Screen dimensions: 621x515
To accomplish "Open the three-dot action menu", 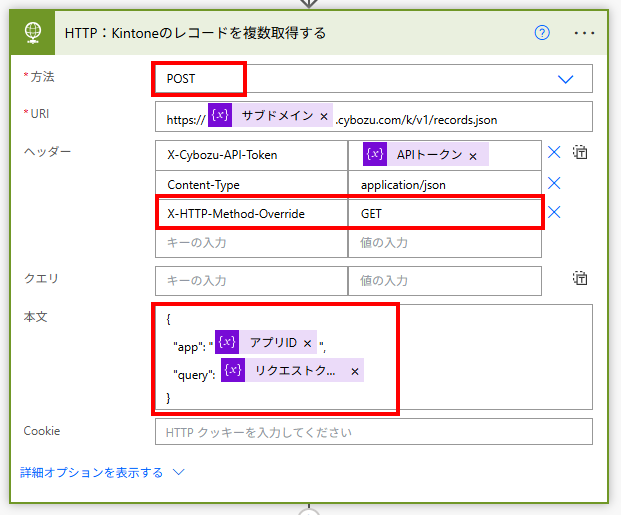I will 584,33.
